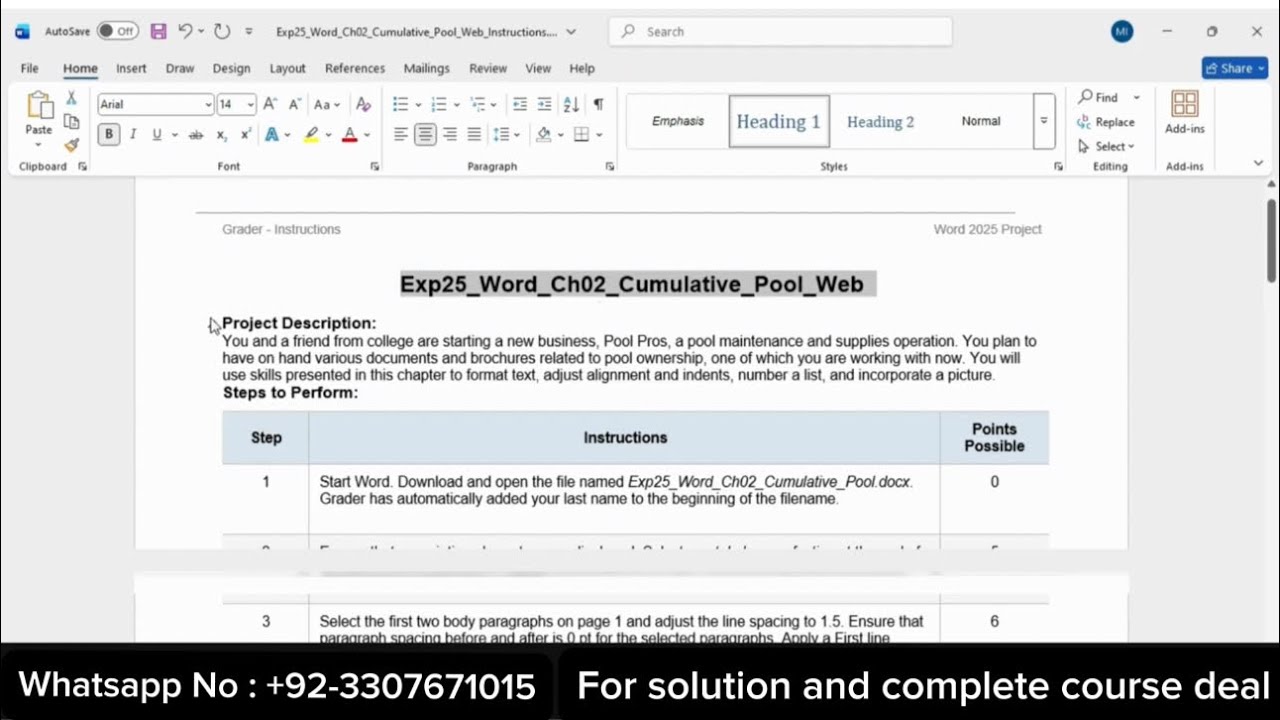Apply red font color
The width and height of the screenshot is (1280, 720).
click(349, 134)
